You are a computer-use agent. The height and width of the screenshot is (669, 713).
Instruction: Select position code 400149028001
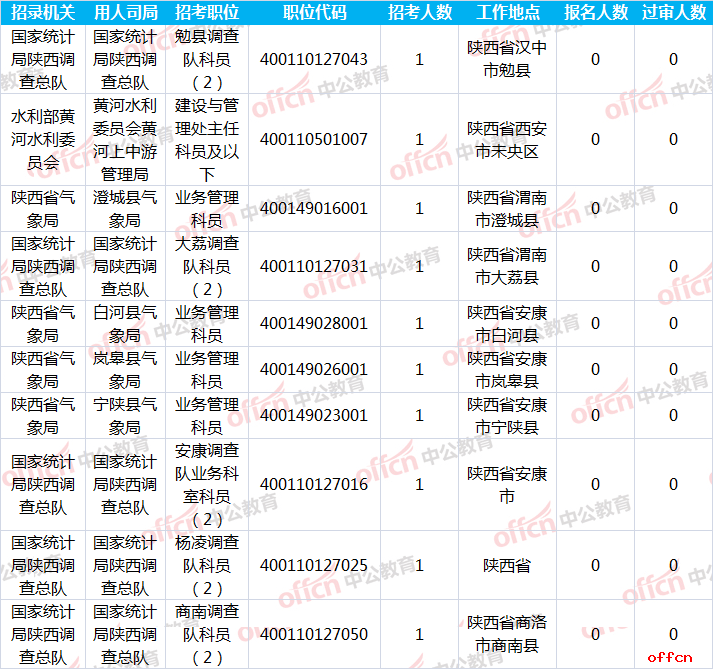(314, 324)
